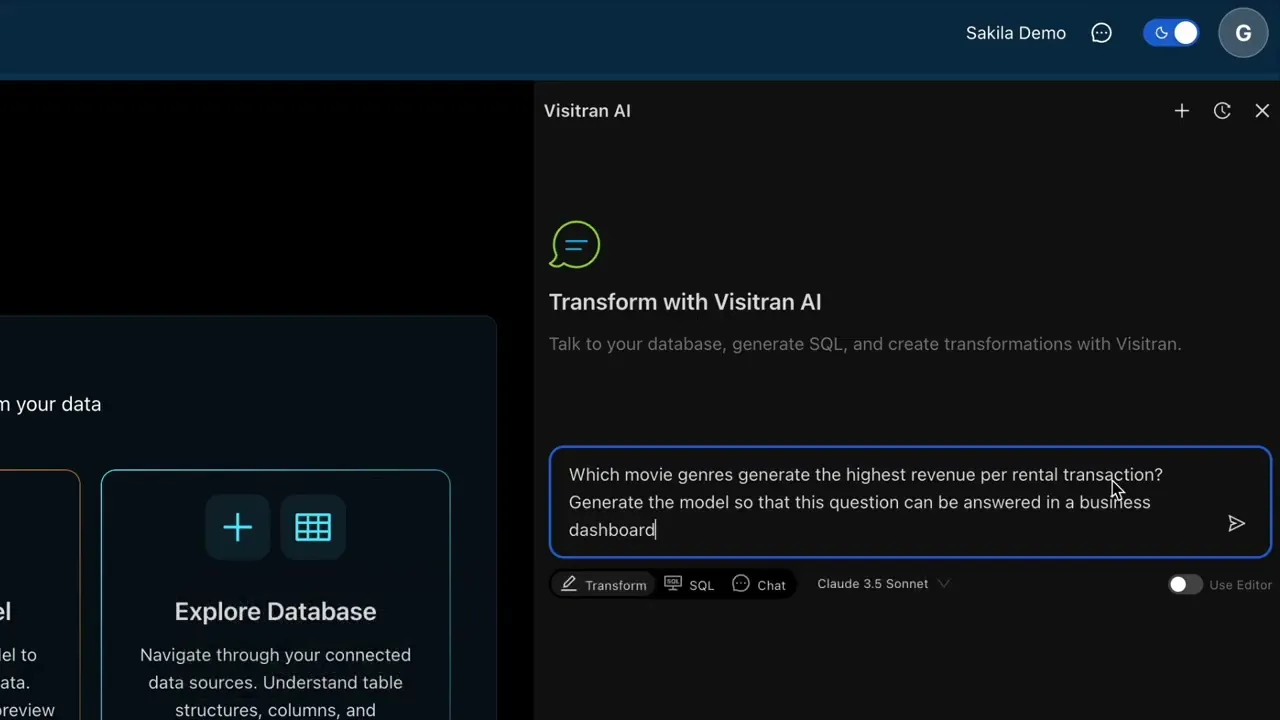Screen dimensions: 1280x720
Task: Click the plus icon in Explore Database card
Action: pos(238,527)
